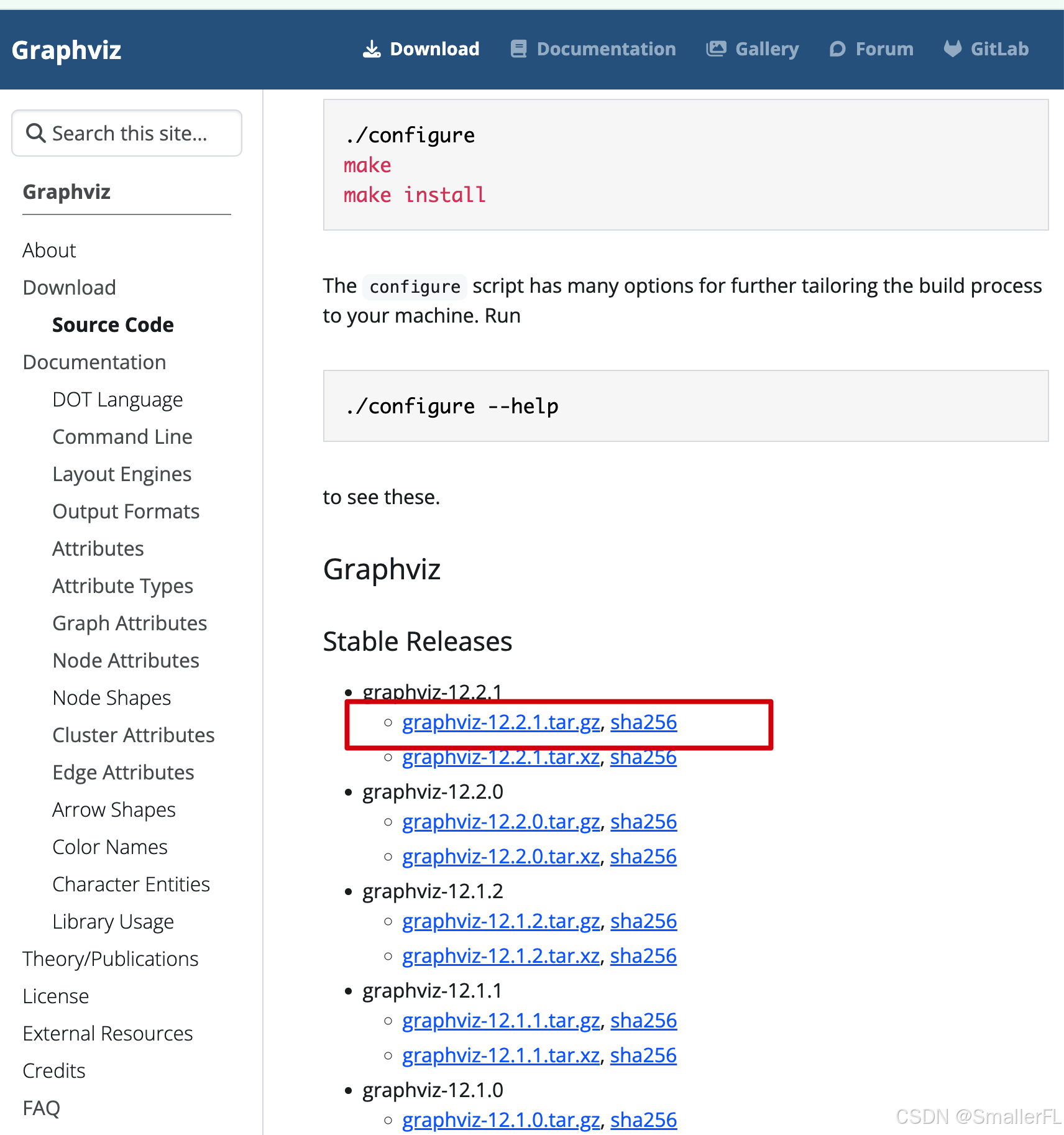The width and height of the screenshot is (1064, 1135).
Task: Open External Resources in the sidebar
Action: coord(108,1034)
